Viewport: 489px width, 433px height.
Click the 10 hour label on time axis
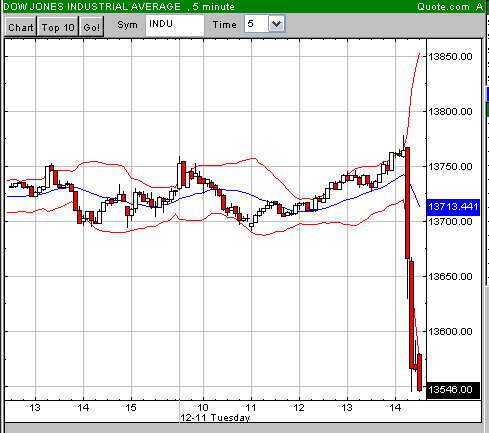pyautogui.click(x=203, y=407)
